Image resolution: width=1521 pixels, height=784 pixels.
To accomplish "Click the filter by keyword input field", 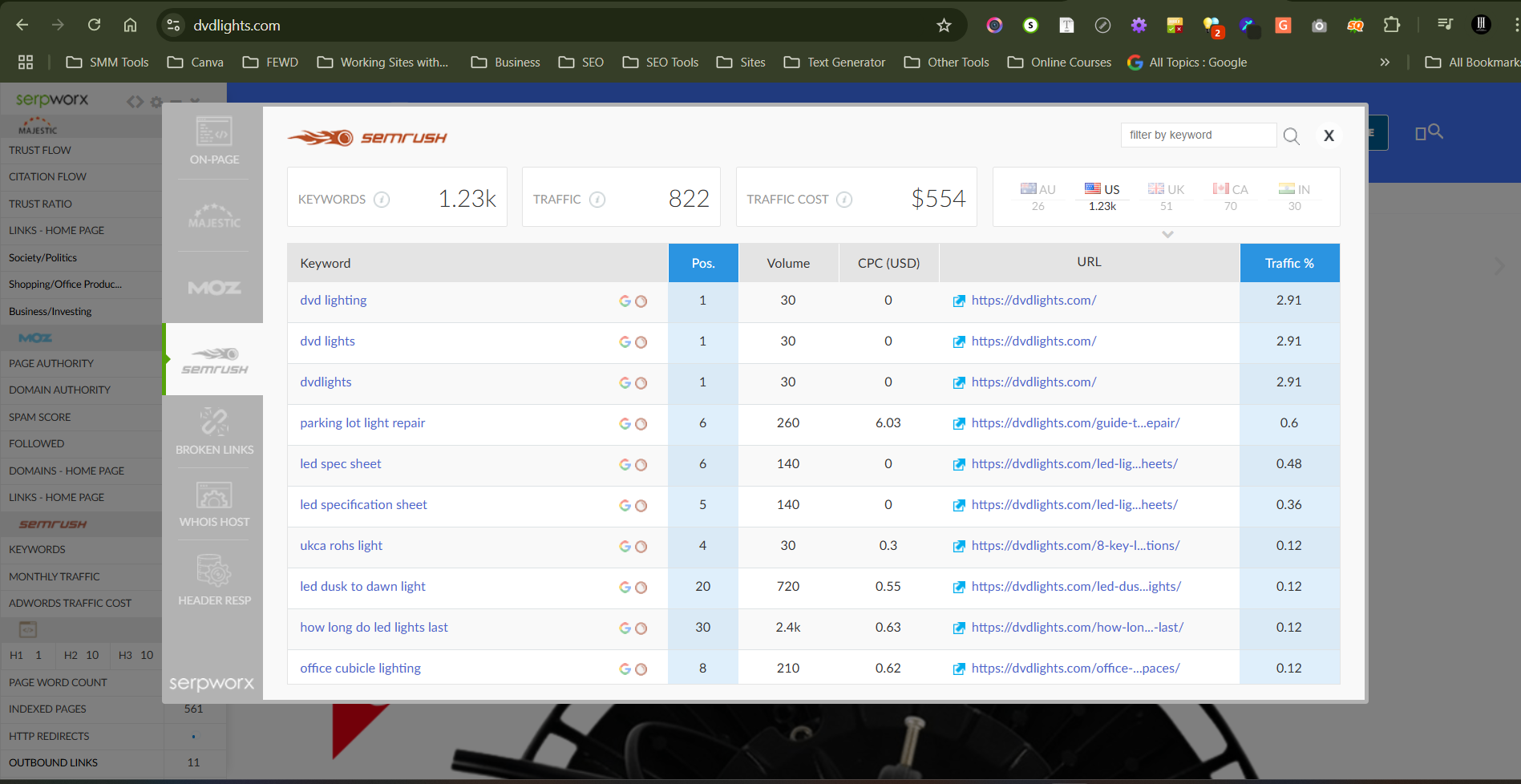I will 1198,135.
